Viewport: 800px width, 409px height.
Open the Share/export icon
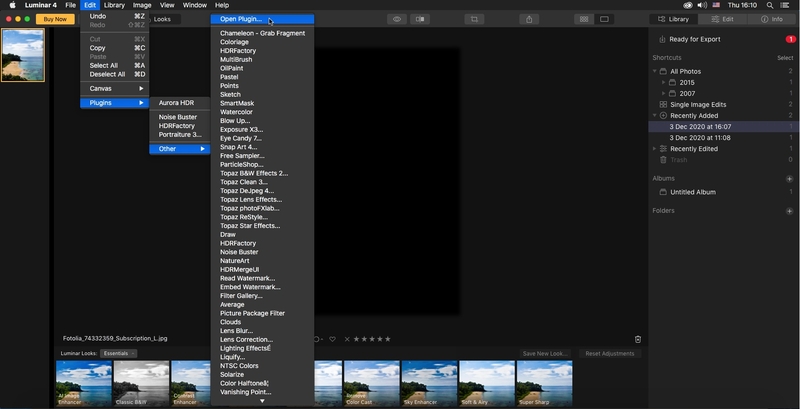[x=529, y=19]
